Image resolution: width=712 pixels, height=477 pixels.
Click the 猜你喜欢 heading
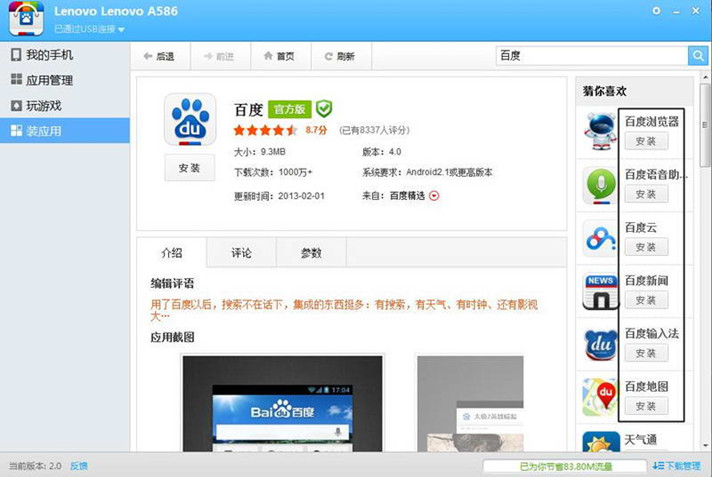604,91
